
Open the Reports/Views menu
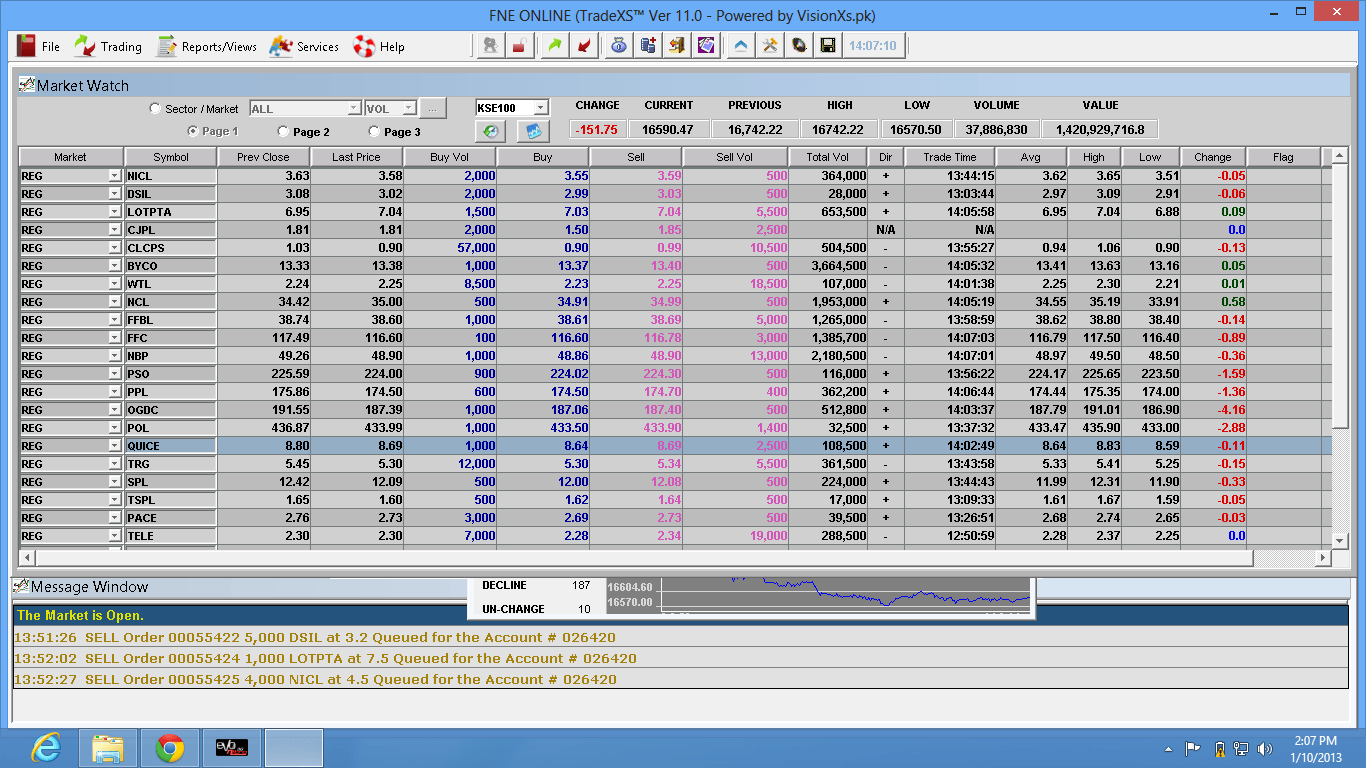tap(206, 45)
